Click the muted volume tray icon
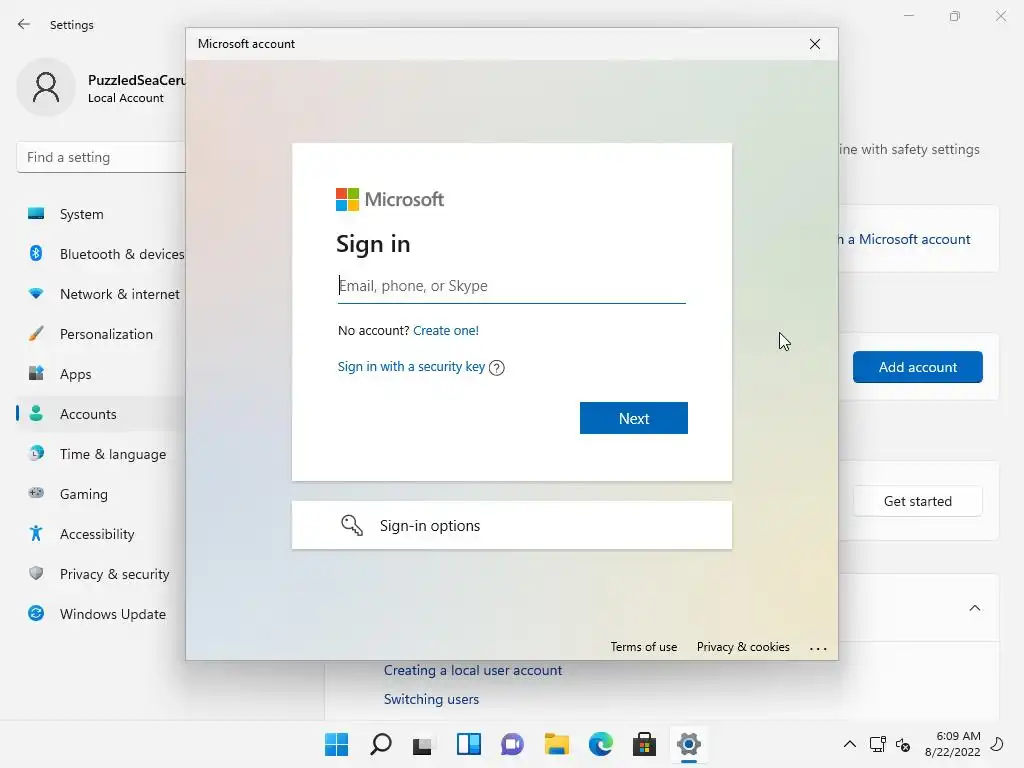The width and height of the screenshot is (1024, 768). [903, 744]
